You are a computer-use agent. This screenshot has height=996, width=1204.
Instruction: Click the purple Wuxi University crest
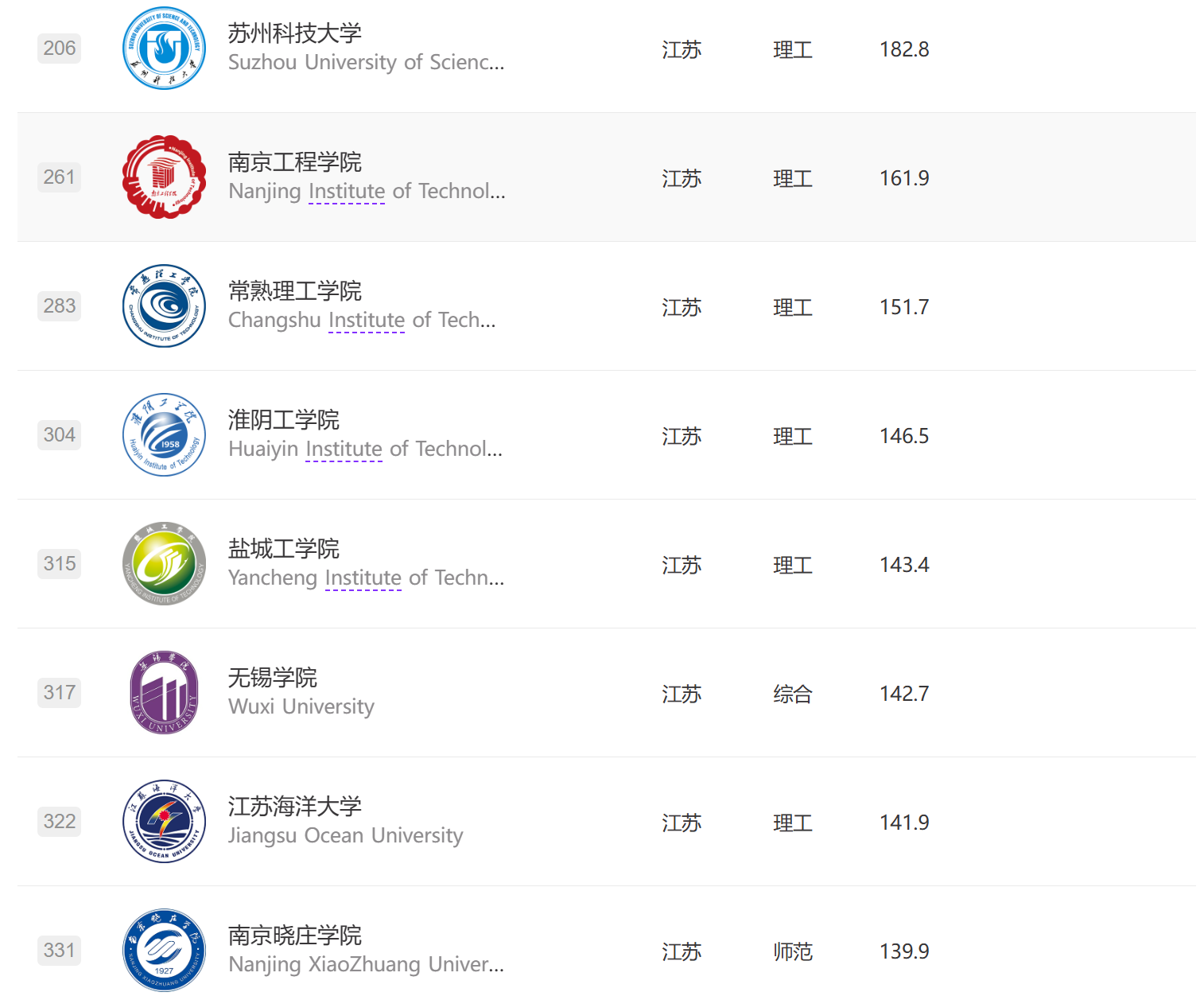(164, 693)
